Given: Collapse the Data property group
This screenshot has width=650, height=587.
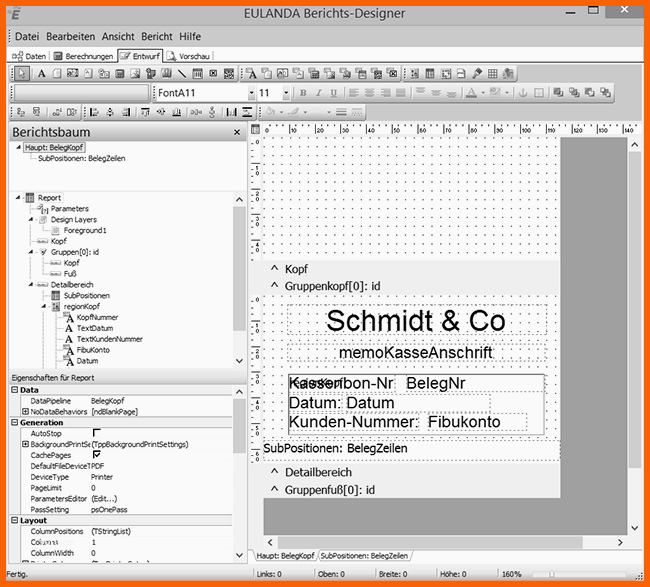Looking at the screenshot, I should [x=14, y=390].
